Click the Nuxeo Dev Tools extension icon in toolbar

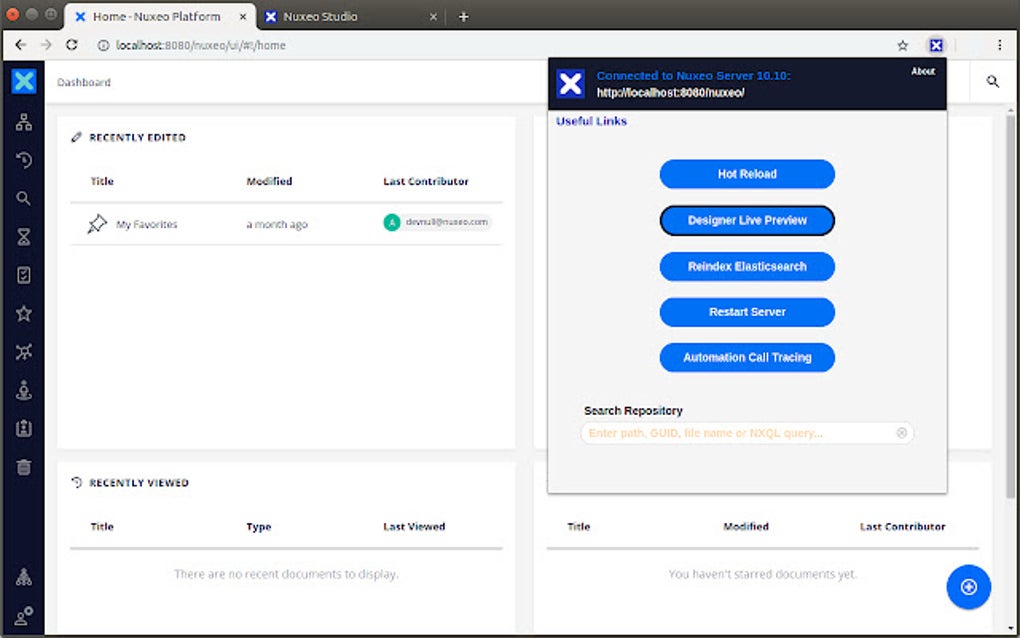pos(936,45)
